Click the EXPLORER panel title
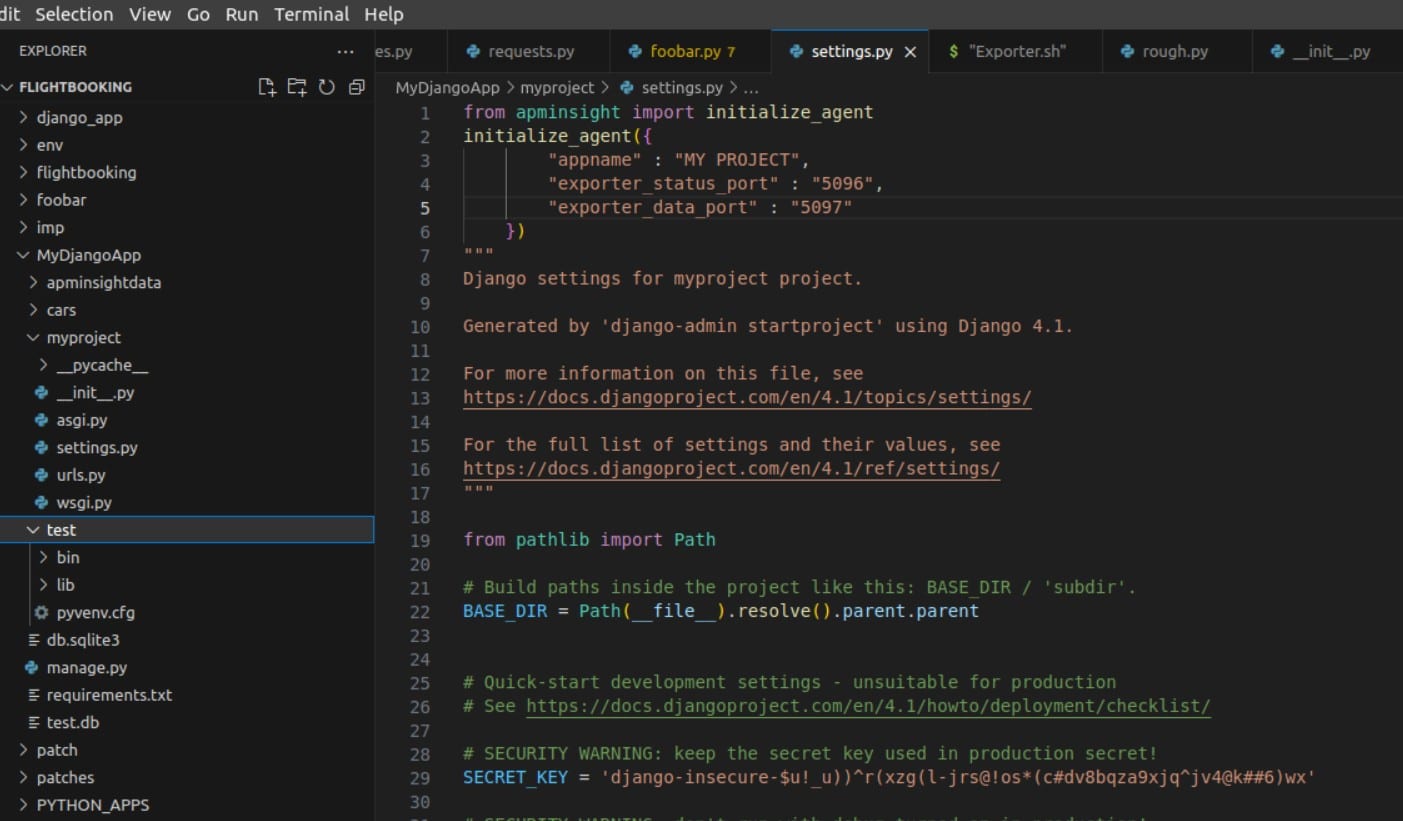Image resolution: width=1403 pixels, height=821 pixels. tap(53, 51)
